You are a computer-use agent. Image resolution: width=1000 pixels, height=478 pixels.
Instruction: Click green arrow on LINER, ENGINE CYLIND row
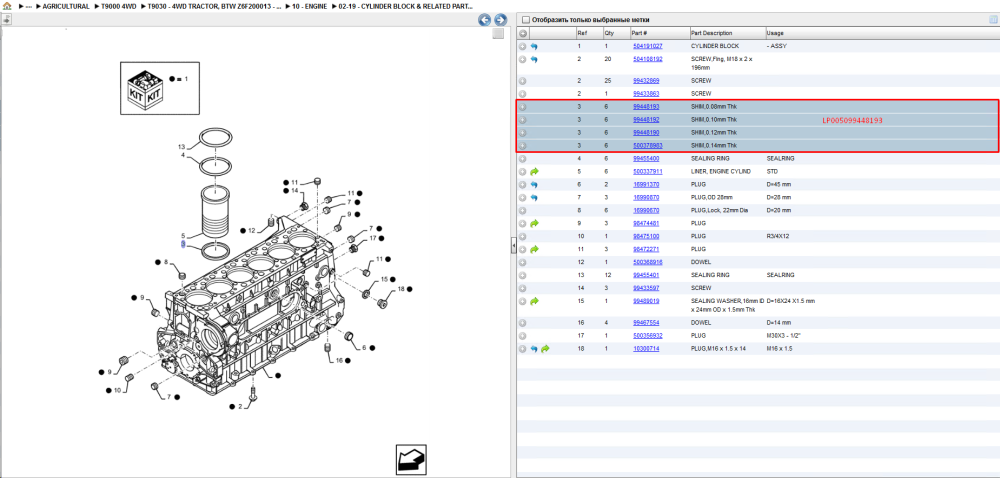(534, 171)
